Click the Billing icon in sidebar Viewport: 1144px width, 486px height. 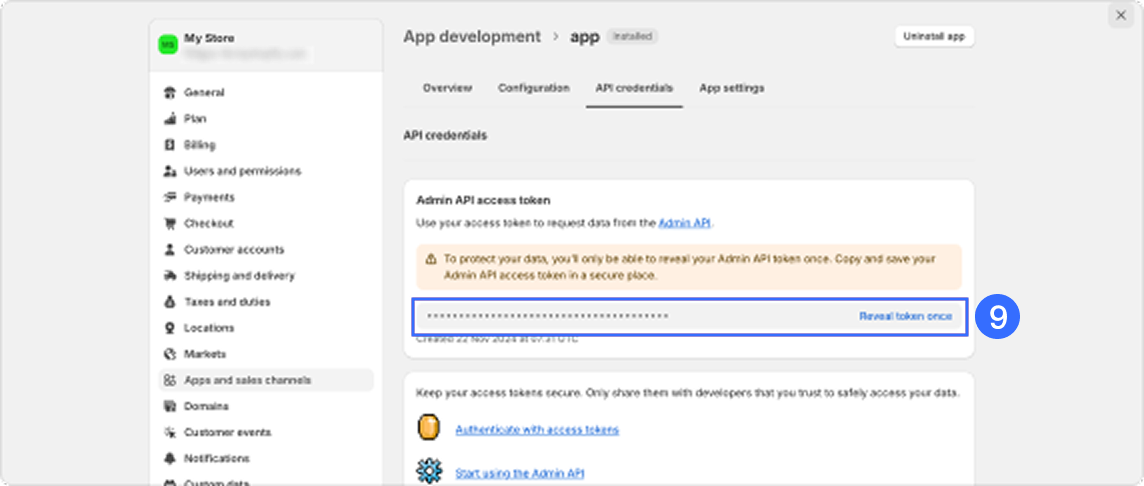click(170, 145)
